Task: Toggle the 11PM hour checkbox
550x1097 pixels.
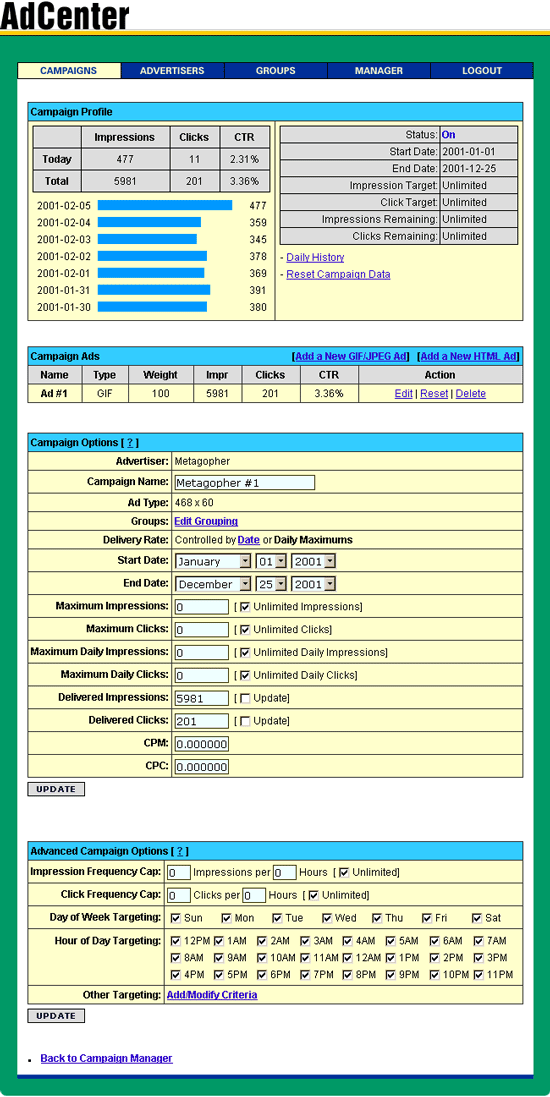Action: 479,975
